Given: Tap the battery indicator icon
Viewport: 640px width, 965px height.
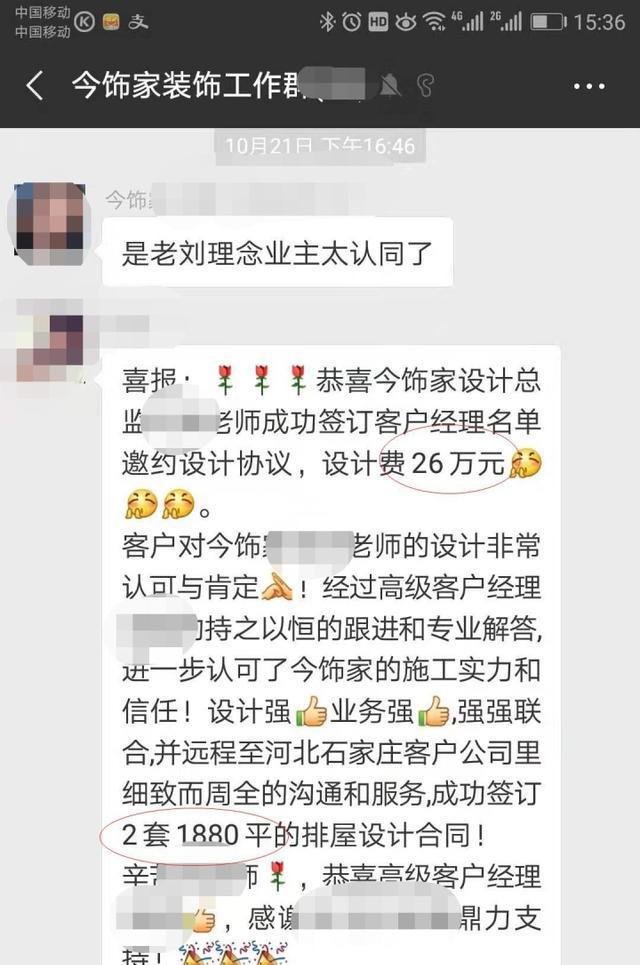Looking at the screenshot, I should pos(548,22).
